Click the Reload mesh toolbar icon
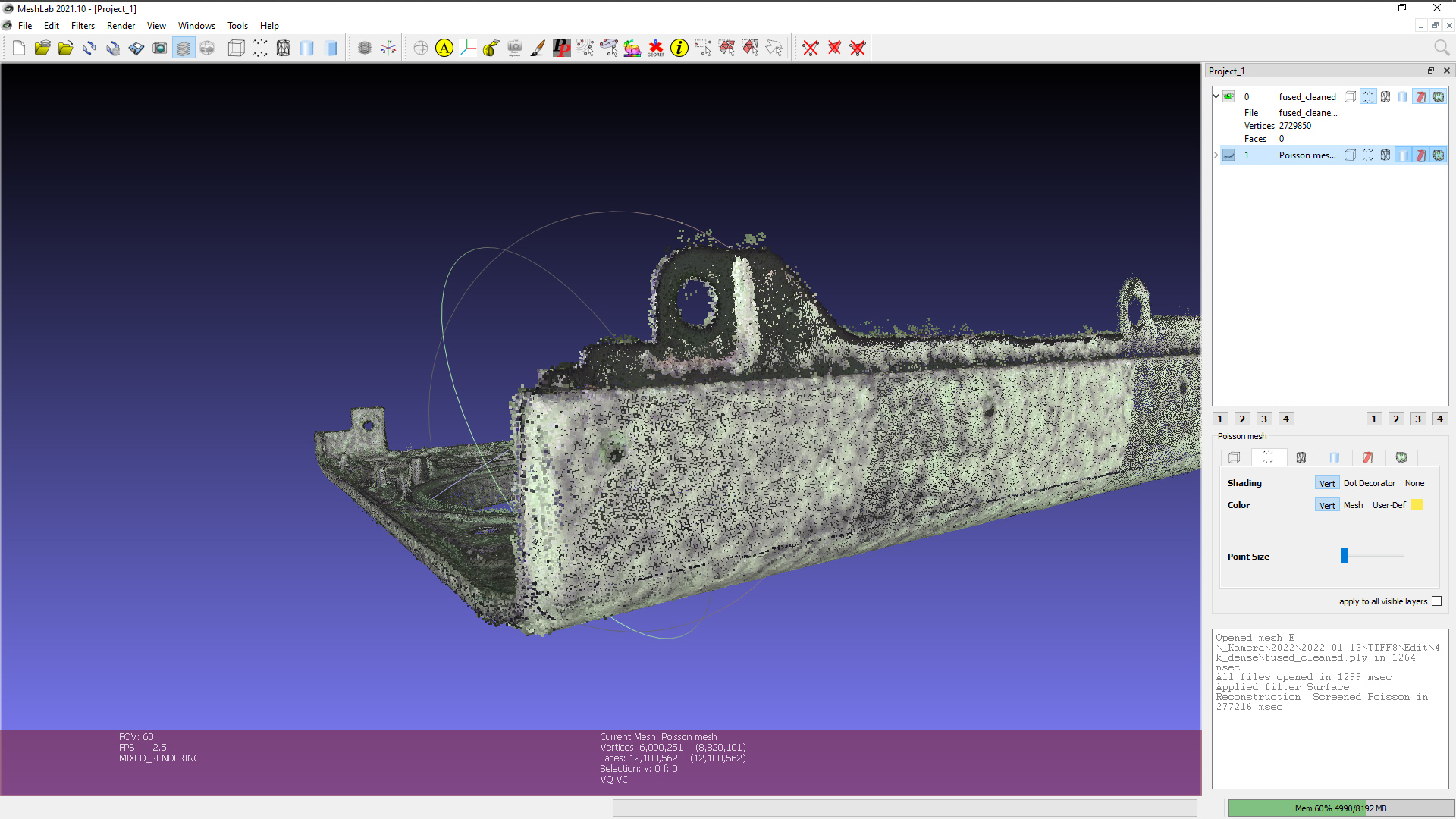The width and height of the screenshot is (1456, 819). click(89, 49)
